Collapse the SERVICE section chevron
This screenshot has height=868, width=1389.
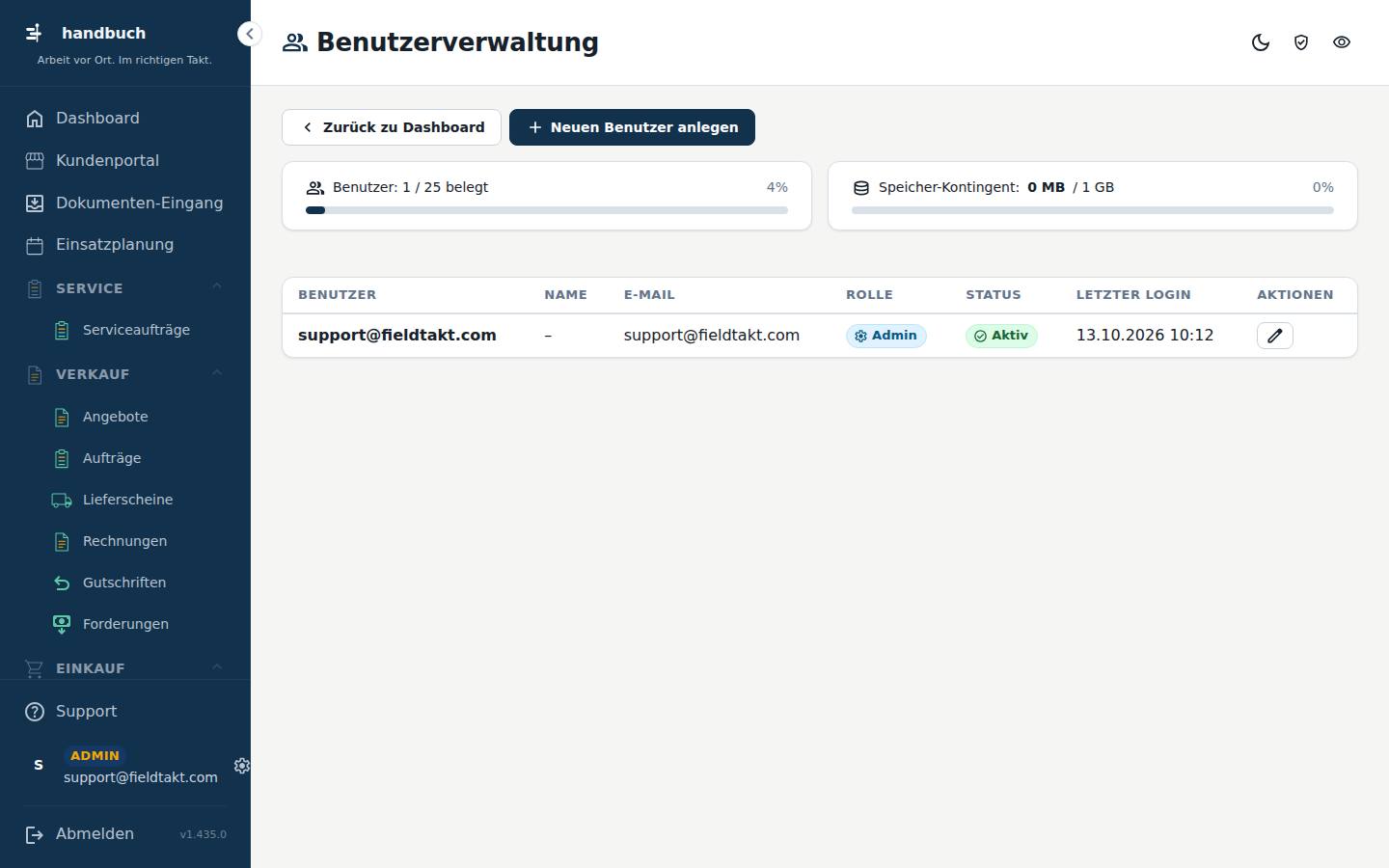point(217,286)
